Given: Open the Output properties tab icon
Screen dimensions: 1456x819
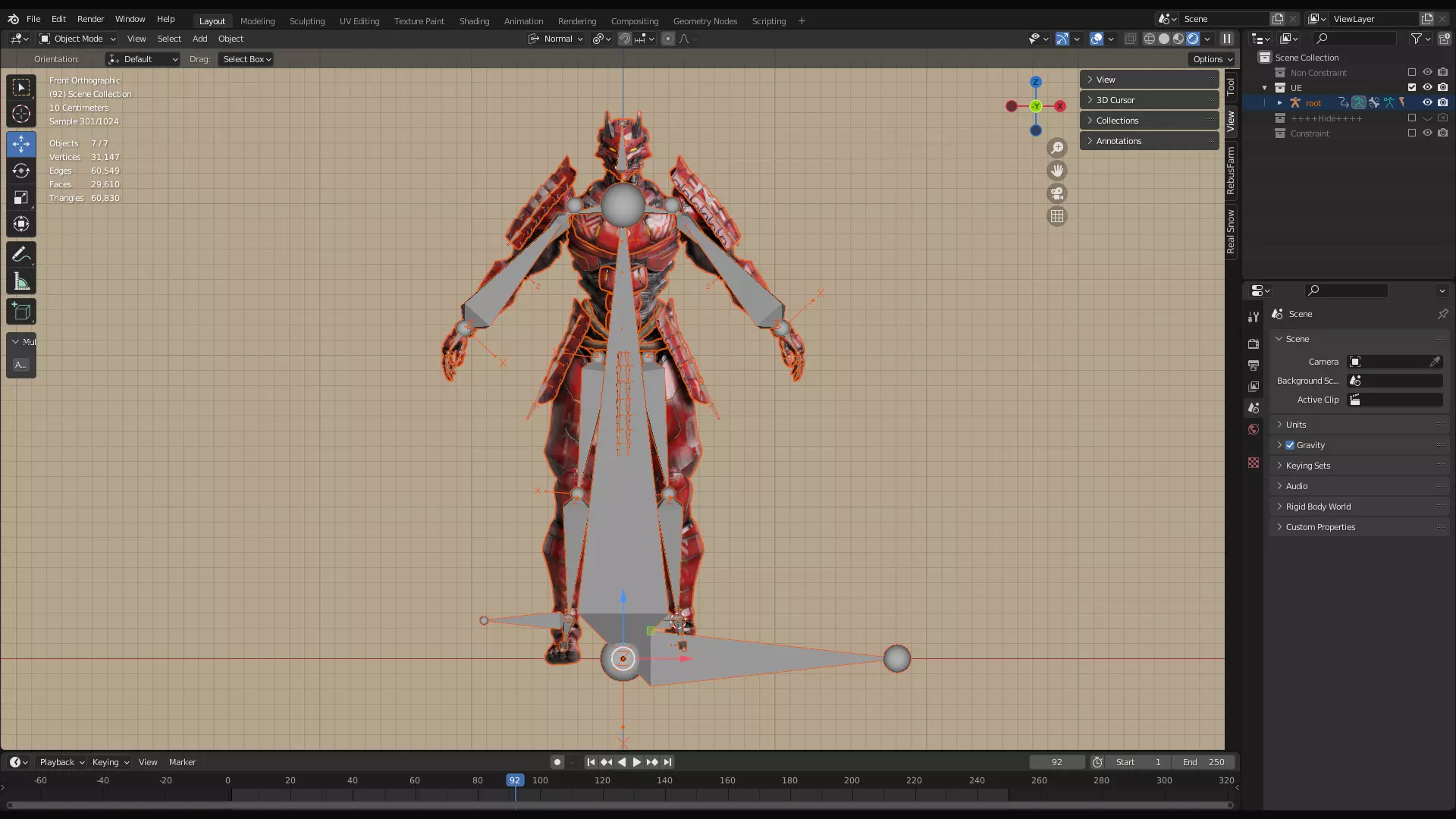Looking at the screenshot, I should coord(1254,366).
